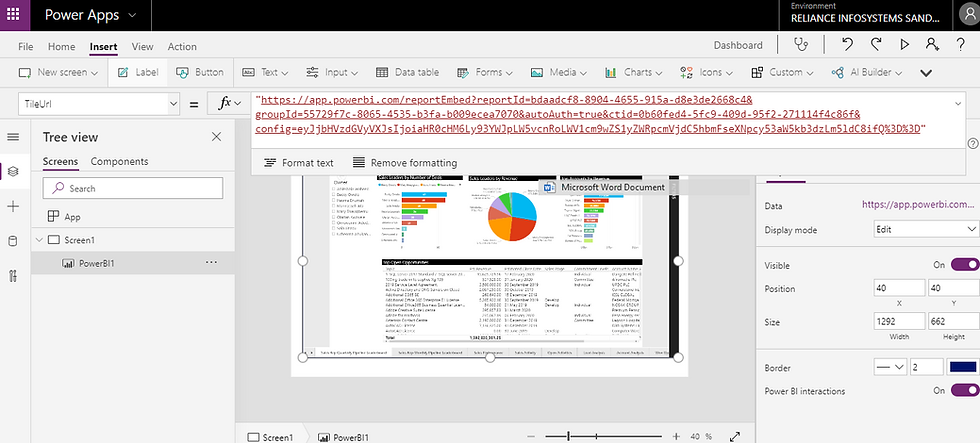This screenshot has width=980, height=443.
Task: Open the fx function dropdown
Action: 229,104
